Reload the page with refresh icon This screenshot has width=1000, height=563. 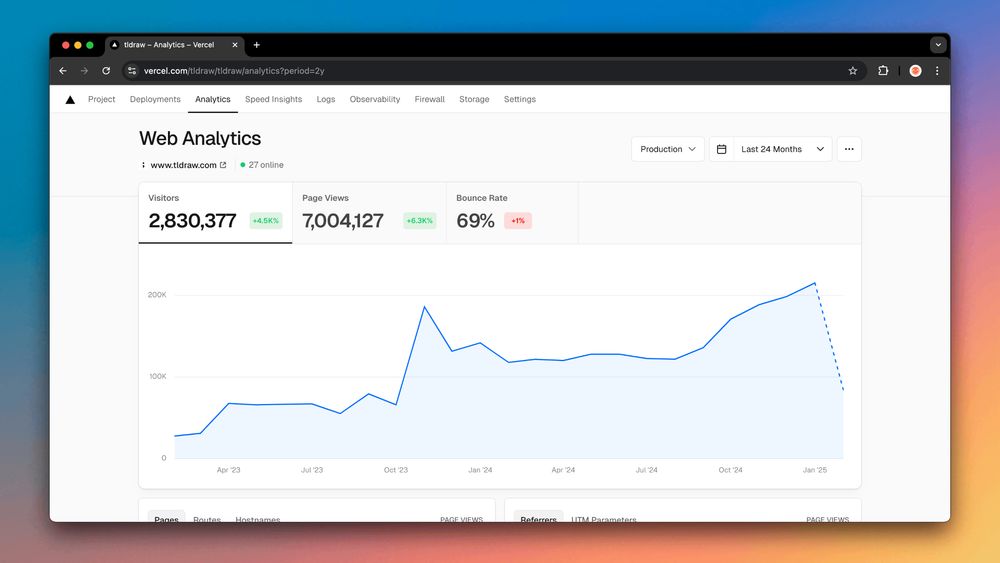tap(106, 71)
